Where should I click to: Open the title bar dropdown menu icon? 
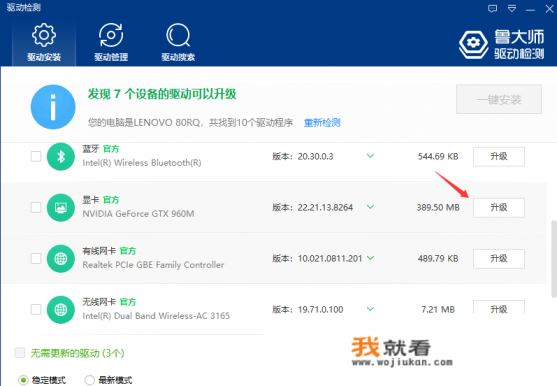pos(512,9)
